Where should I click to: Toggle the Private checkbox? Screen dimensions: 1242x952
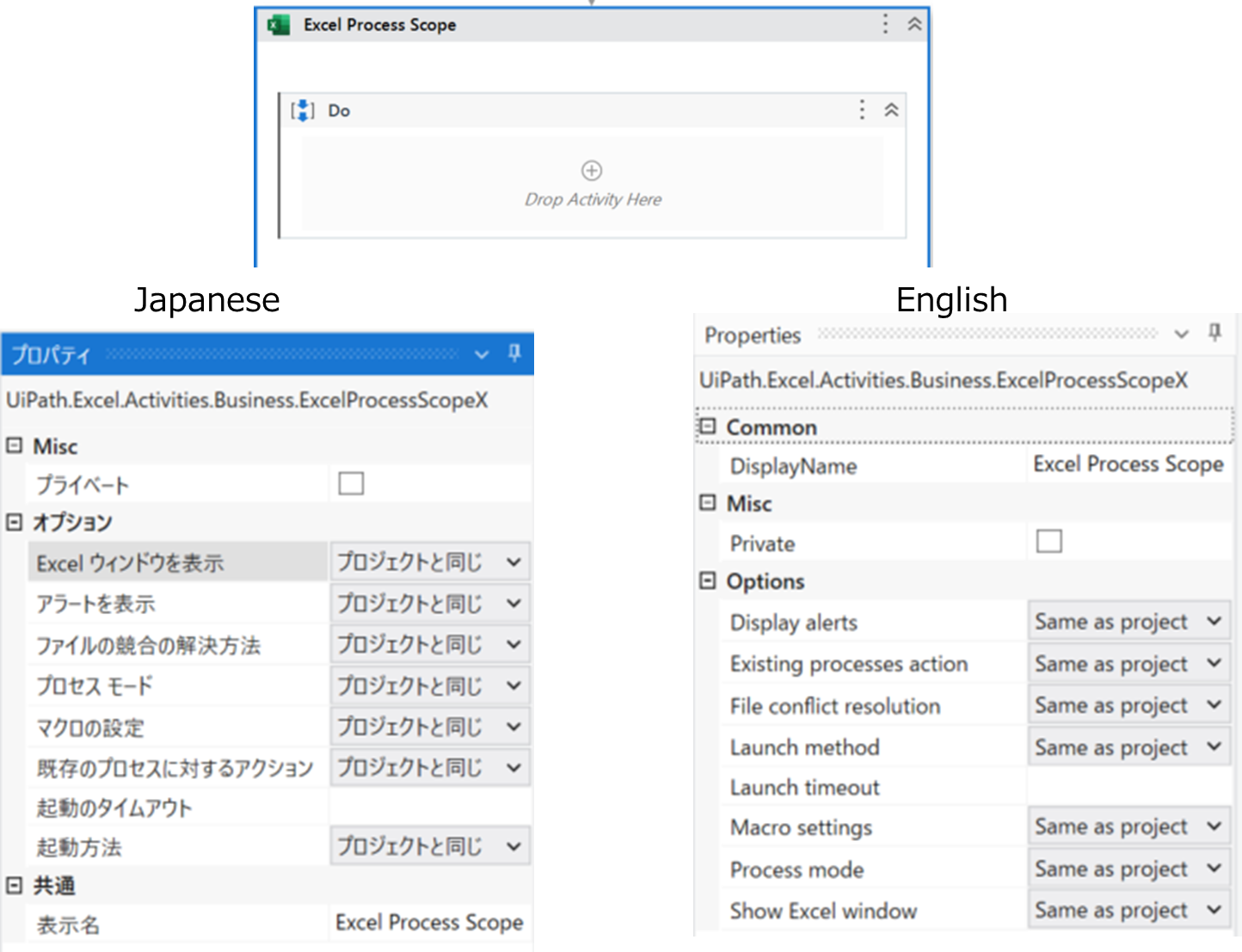(1049, 541)
